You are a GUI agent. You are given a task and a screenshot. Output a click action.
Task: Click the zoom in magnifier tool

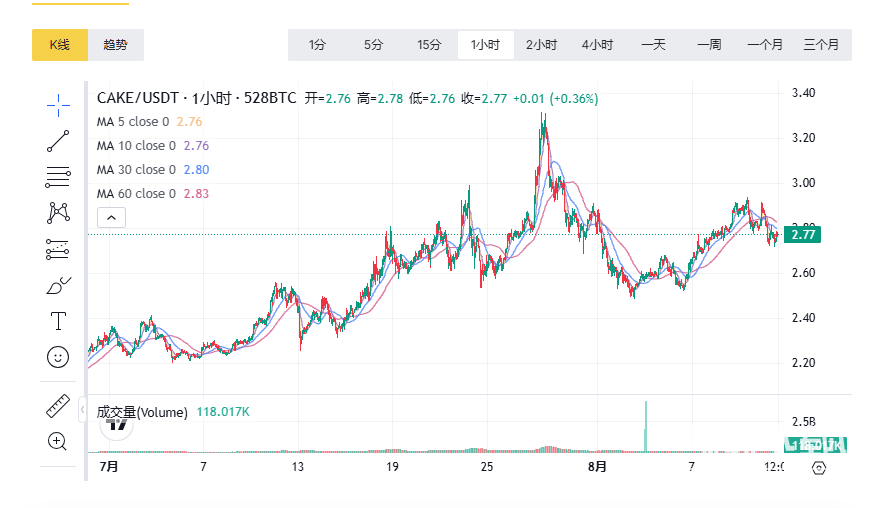click(58, 441)
